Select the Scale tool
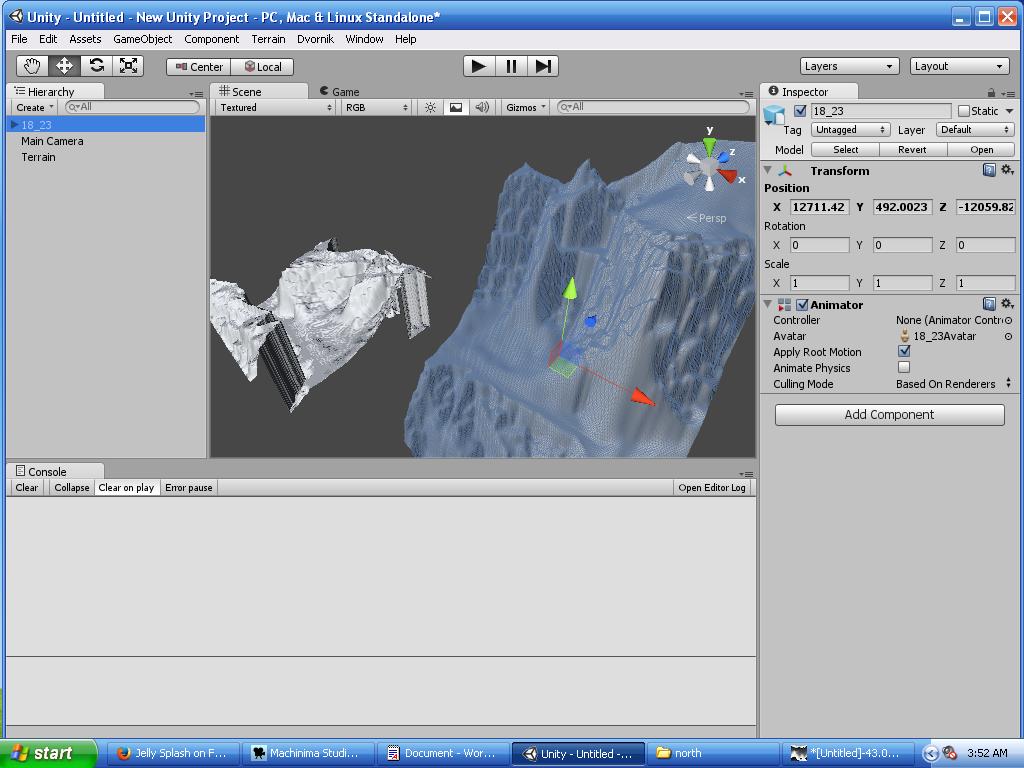 (127, 65)
